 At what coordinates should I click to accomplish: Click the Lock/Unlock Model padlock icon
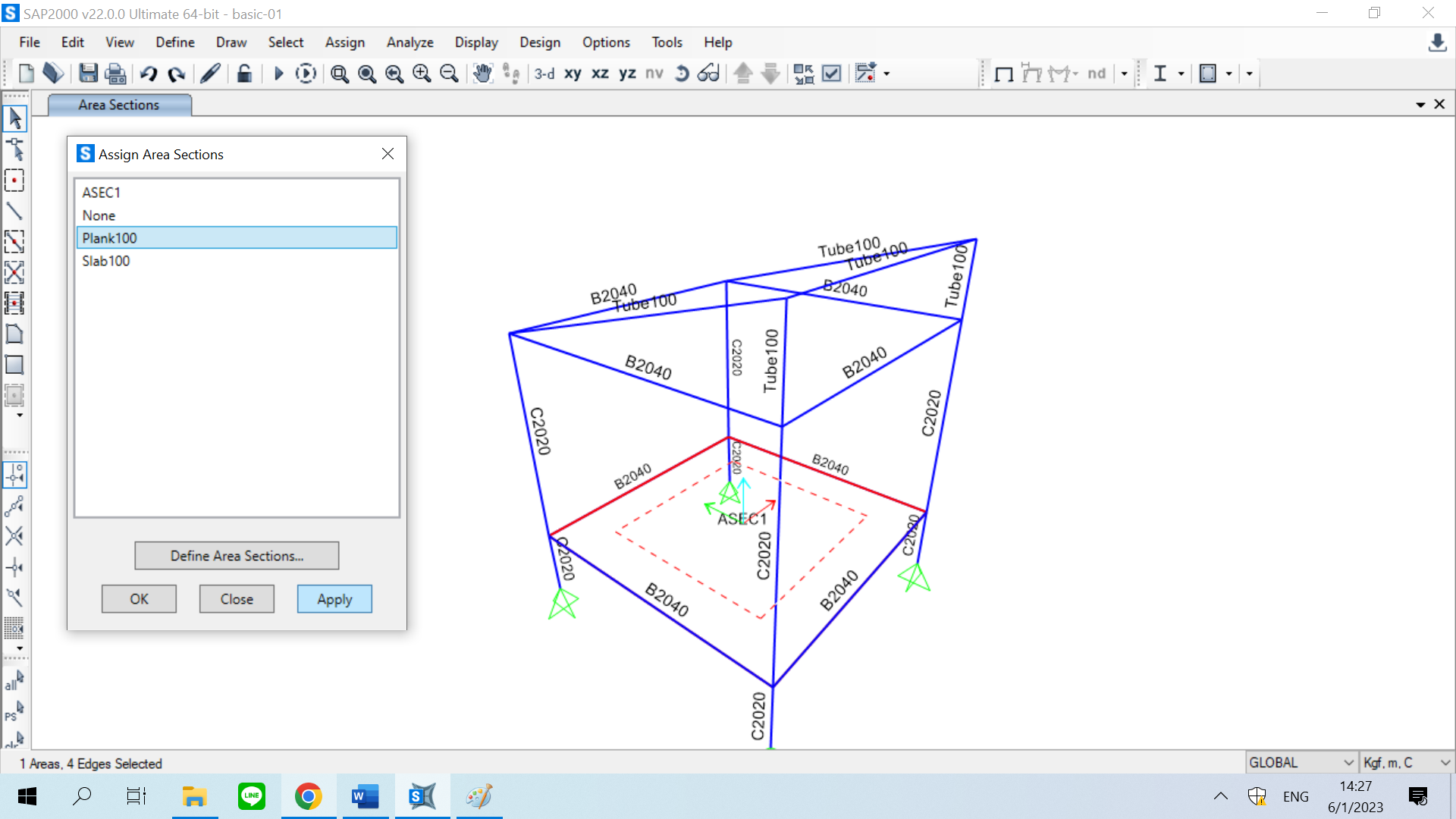244,74
